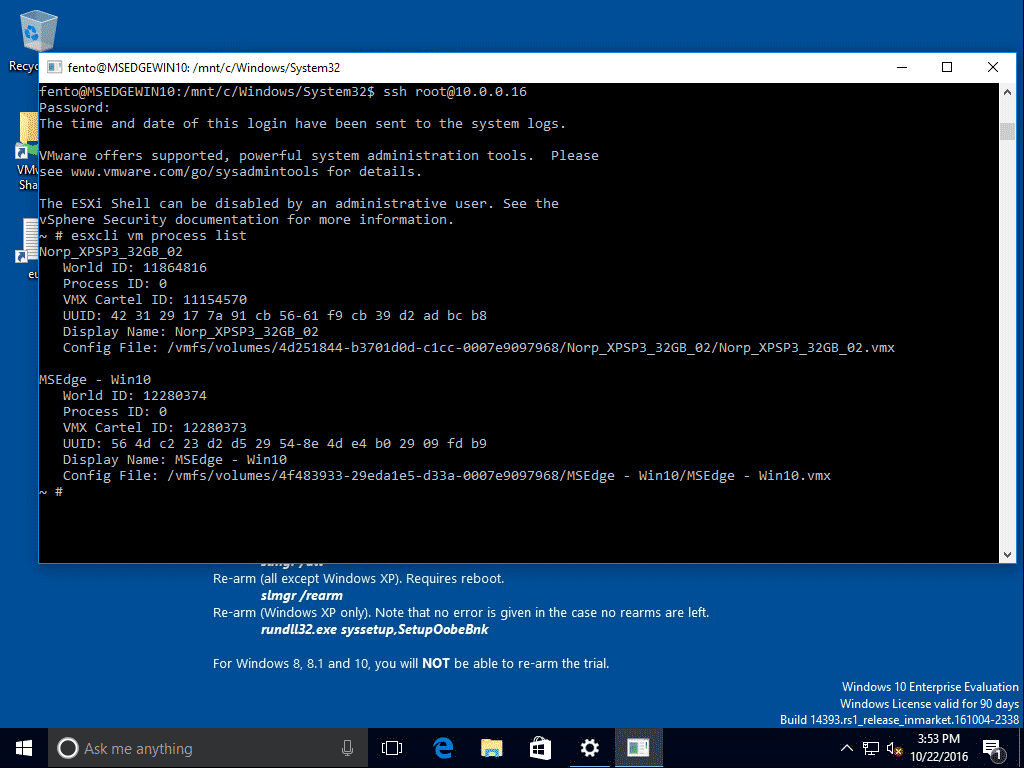Viewport: 1024px width, 768px height.
Task: Click the network icon in system tray
Action: 871,748
